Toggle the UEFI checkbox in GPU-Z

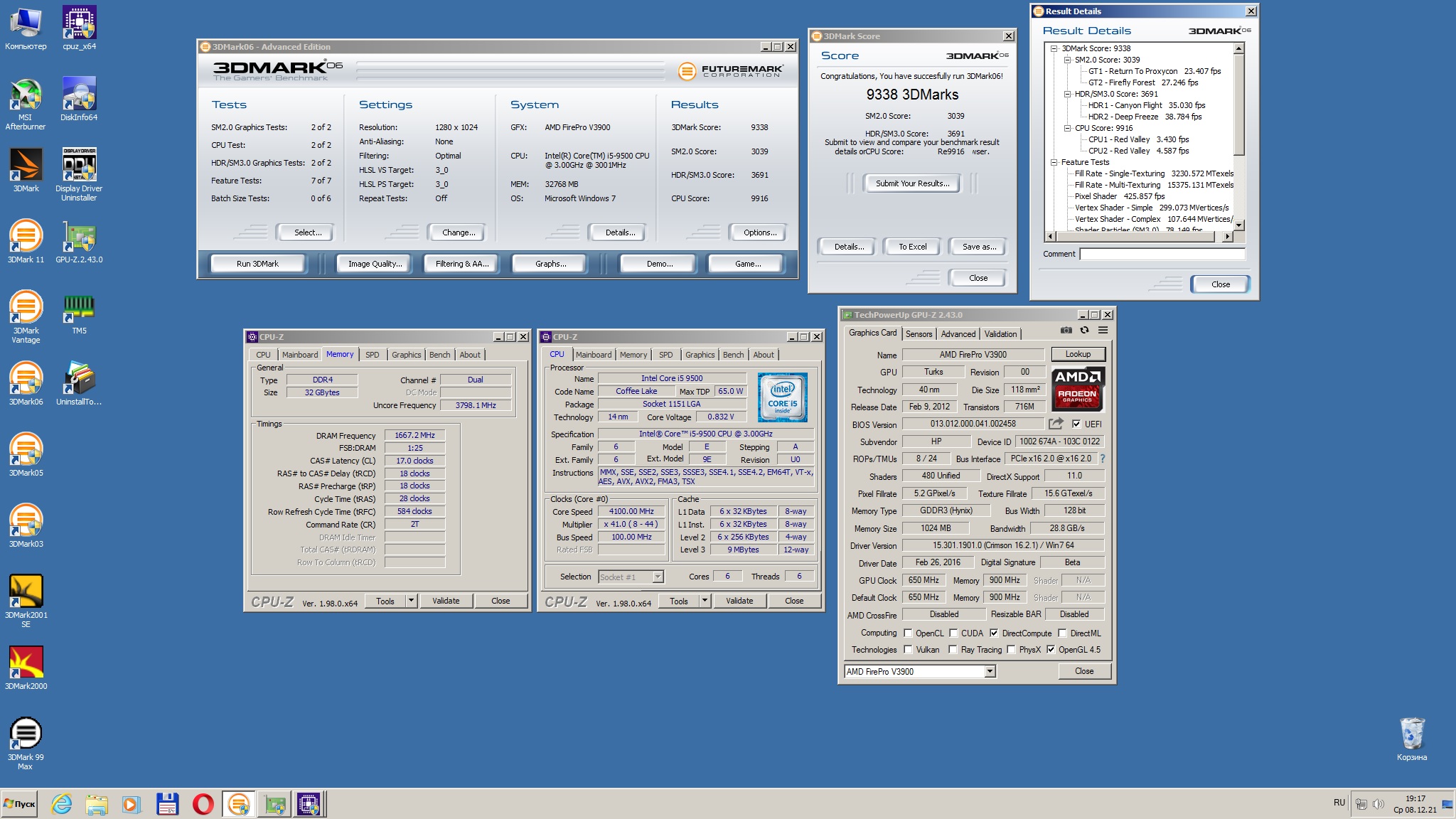pos(1076,424)
